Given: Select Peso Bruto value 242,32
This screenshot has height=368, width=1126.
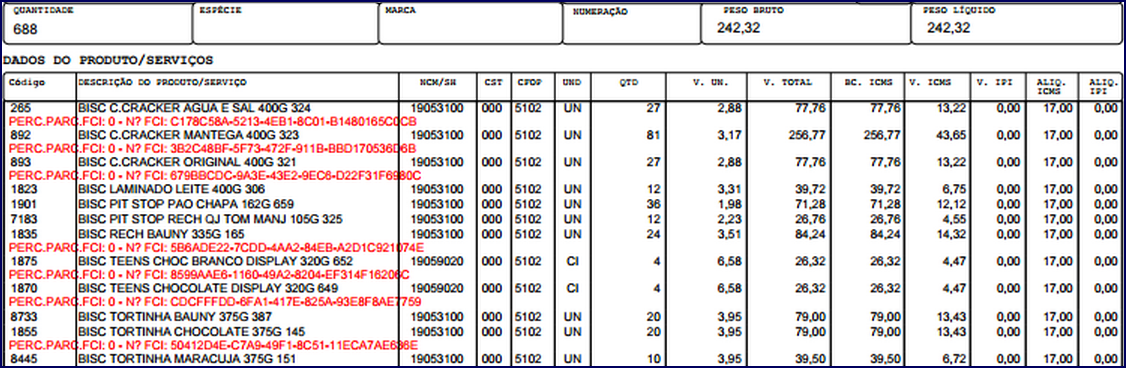Looking at the screenshot, I should click(x=738, y=29).
